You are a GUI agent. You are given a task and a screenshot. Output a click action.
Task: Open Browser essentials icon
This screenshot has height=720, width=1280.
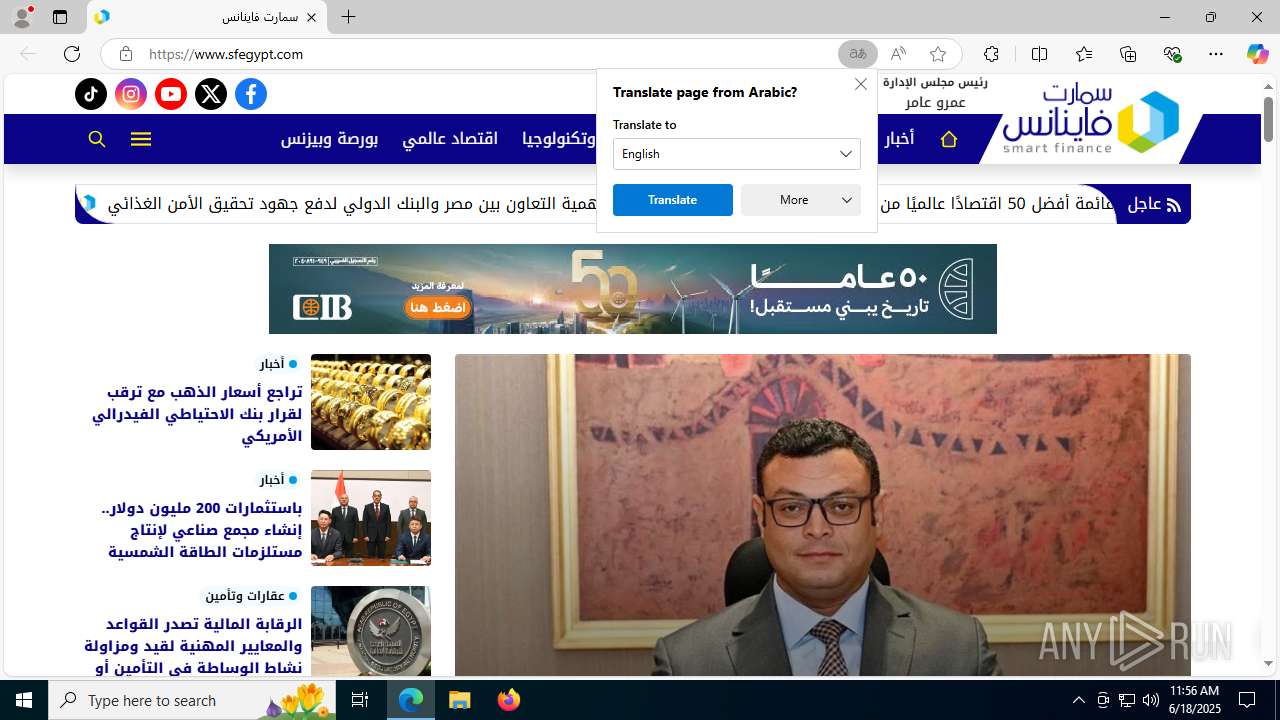pyautogui.click(x=1172, y=54)
